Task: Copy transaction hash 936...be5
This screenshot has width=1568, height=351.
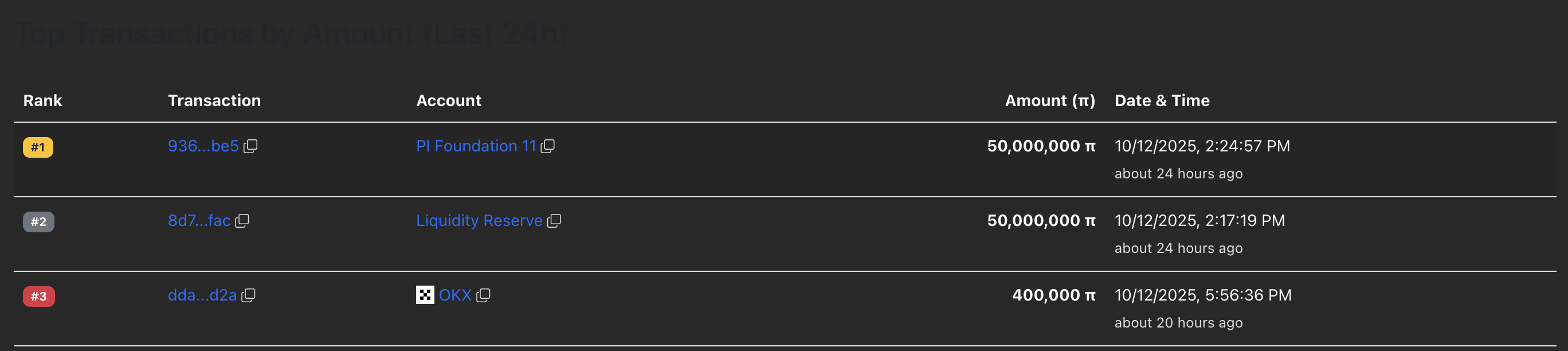Action: pos(250,146)
